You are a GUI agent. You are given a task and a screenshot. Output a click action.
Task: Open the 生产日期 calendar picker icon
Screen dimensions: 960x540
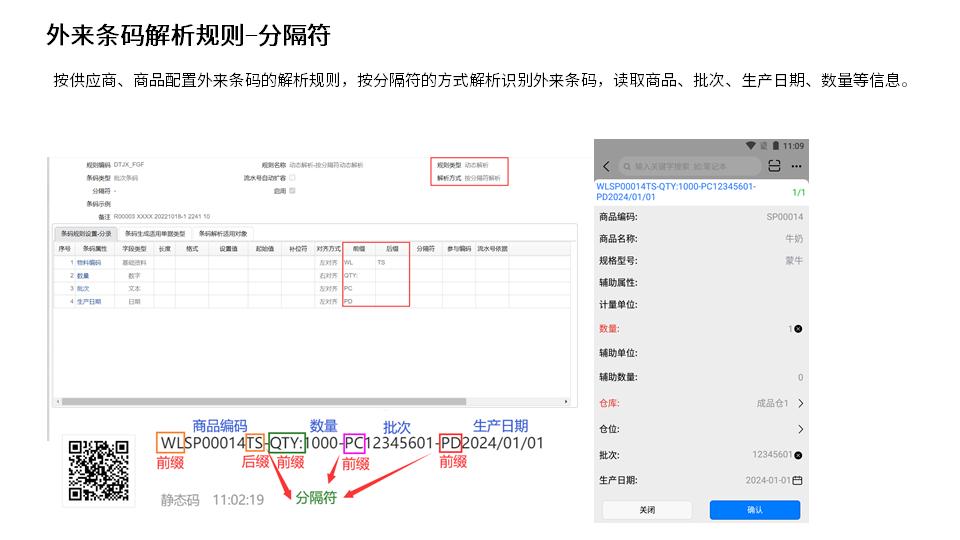pos(798,480)
